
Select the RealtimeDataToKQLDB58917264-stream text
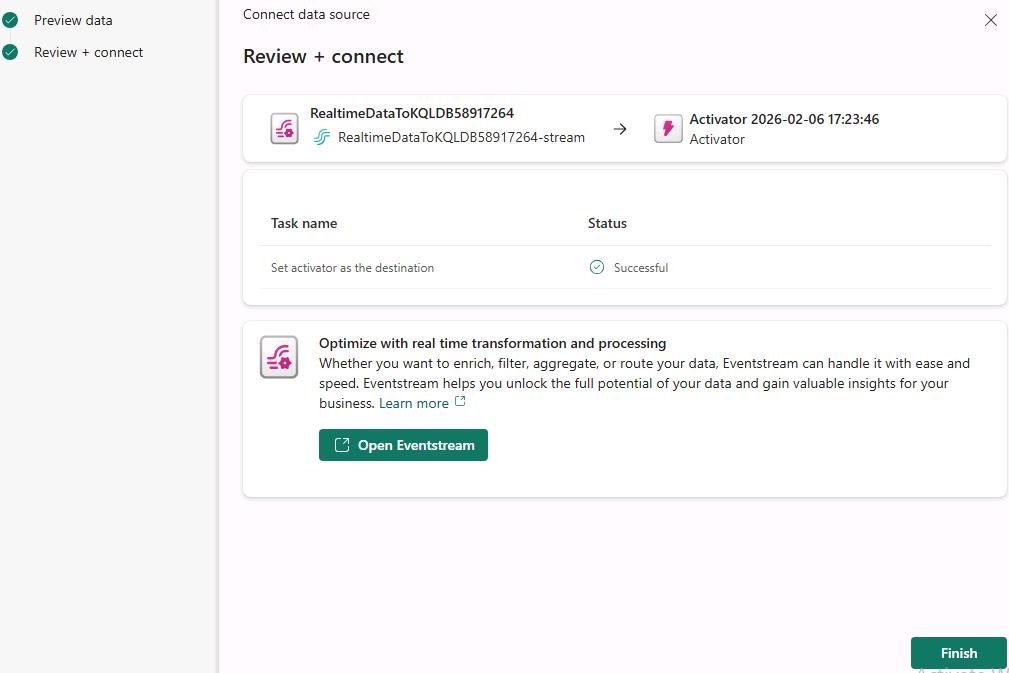(x=461, y=138)
